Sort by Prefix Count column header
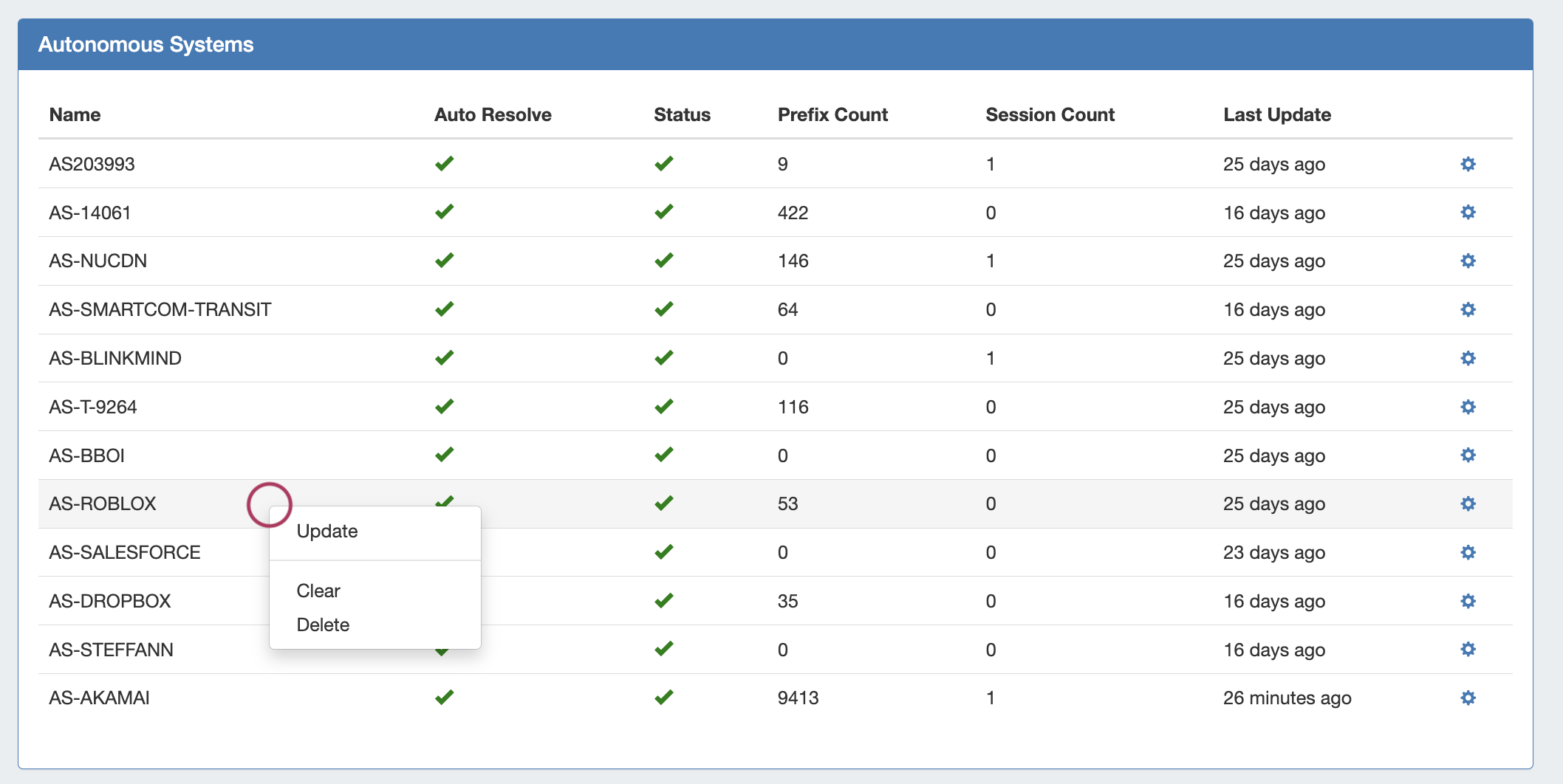Screen dimensions: 1563x784 832,114
